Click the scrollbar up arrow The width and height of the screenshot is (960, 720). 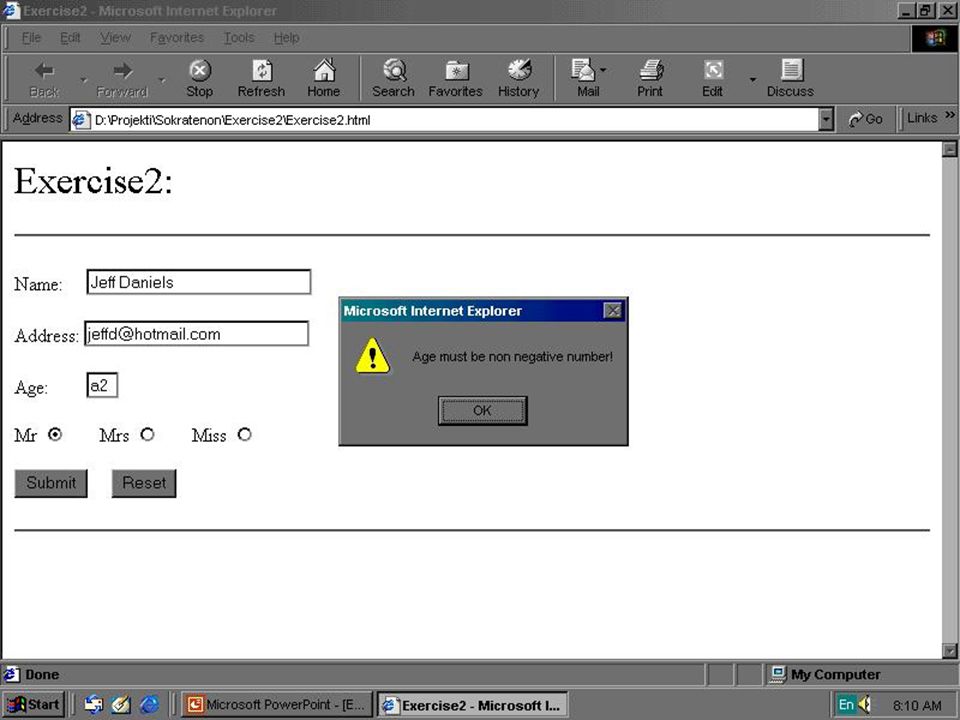pos(950,149)
